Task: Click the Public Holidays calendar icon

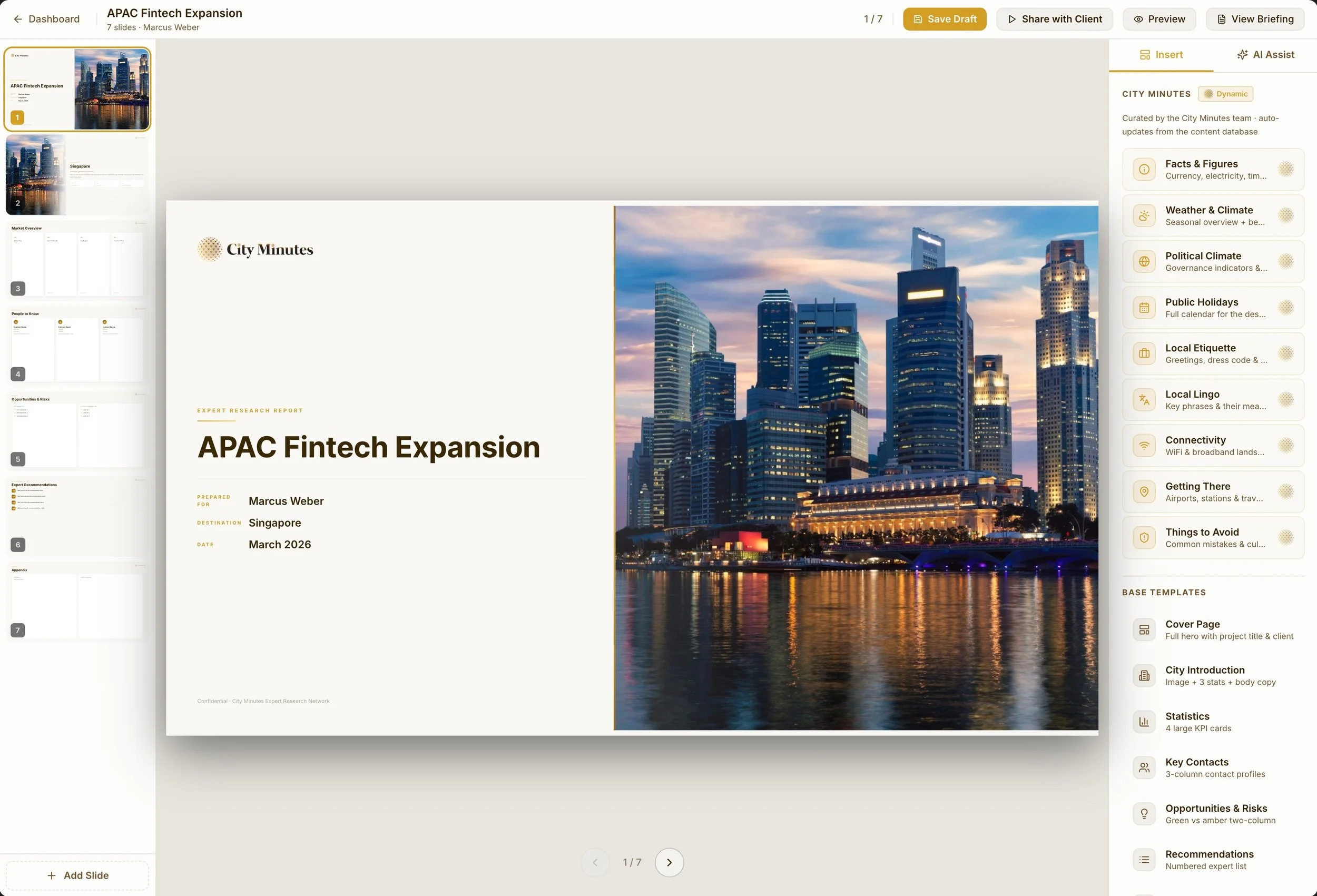Action: [x=1144, y=308]
